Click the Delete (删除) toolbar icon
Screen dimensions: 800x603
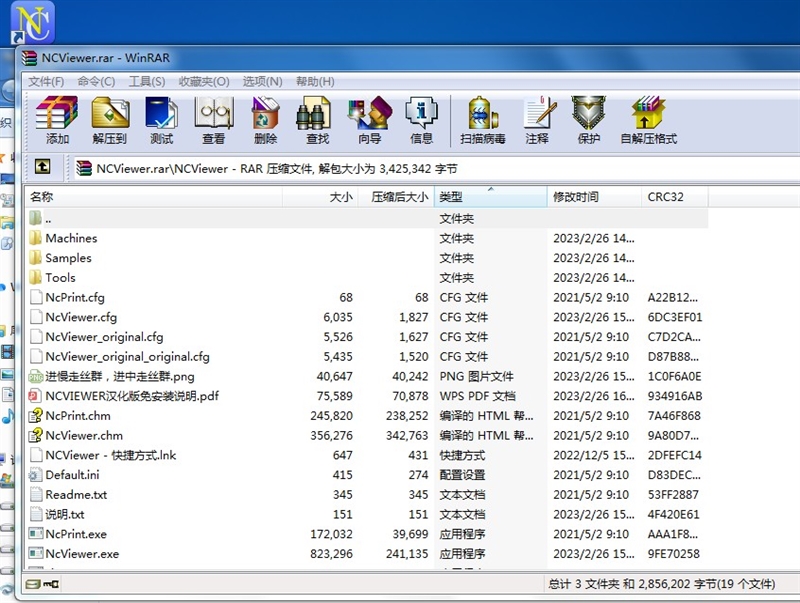click(265, 120)
